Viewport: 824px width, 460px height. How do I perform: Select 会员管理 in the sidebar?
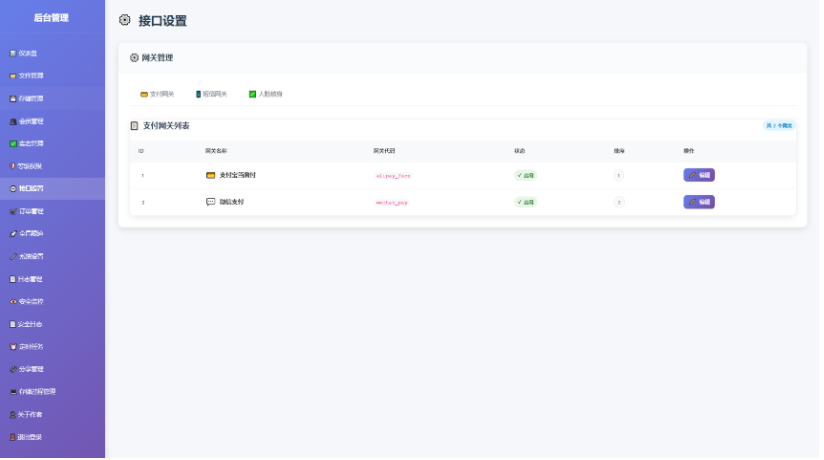tap(30, 121)
